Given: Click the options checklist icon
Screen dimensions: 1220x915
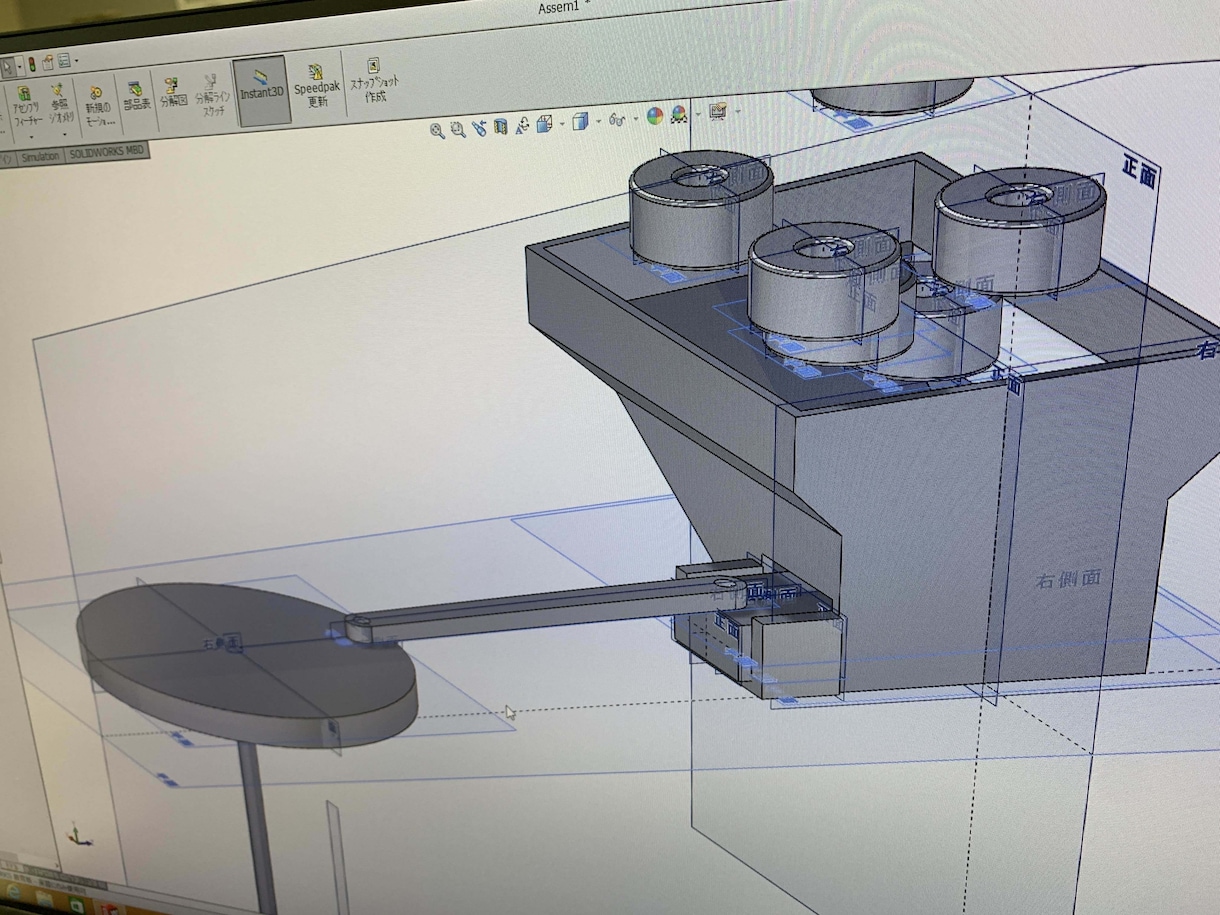Looking at the screenshot, I should 63,61.
